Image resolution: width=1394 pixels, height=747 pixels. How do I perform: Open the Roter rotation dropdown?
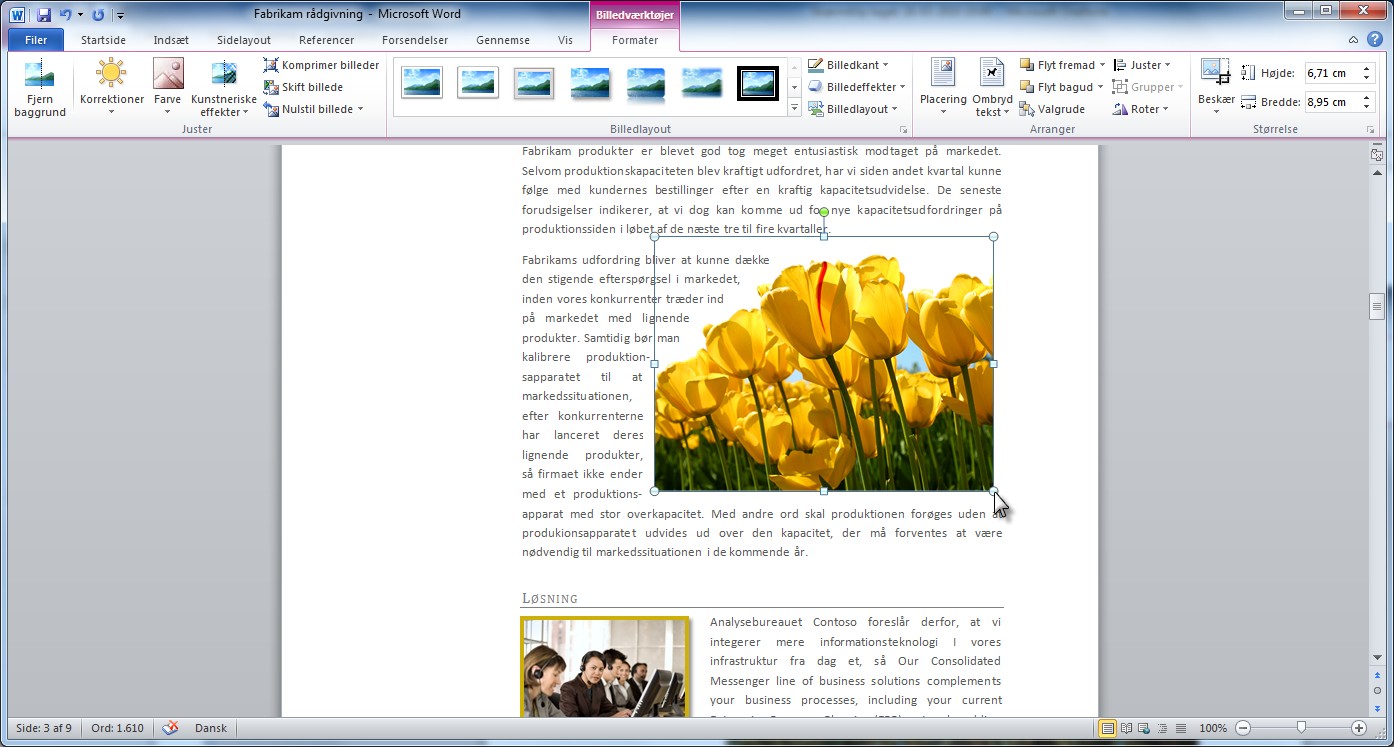pyautogui.click(x=1140, y=109)
